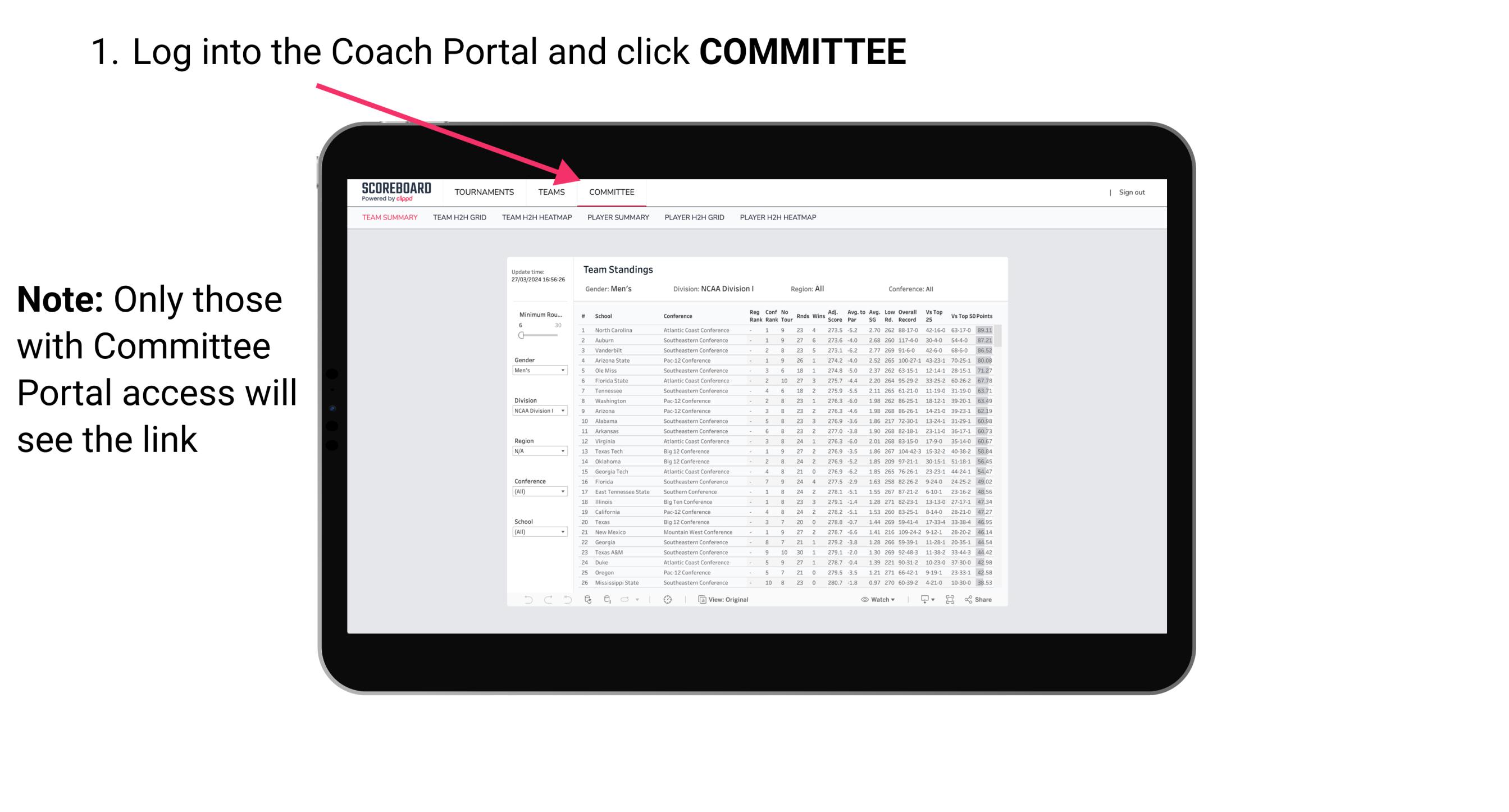
Task: Adjust the Minimum Rounds slider
Action: coord(521,335)
